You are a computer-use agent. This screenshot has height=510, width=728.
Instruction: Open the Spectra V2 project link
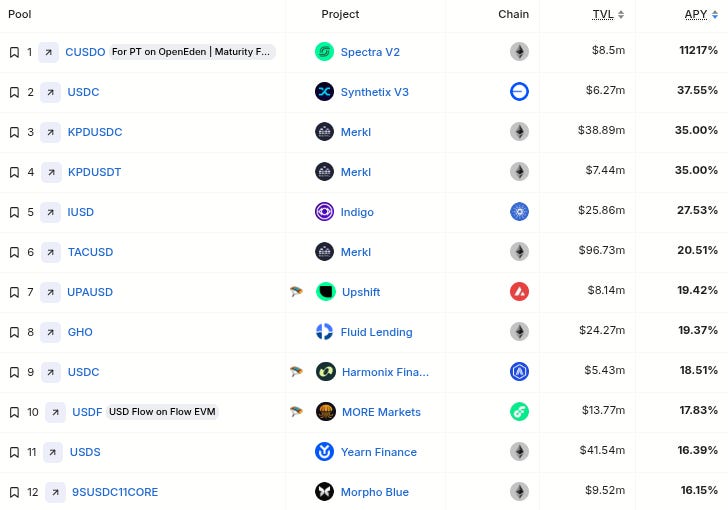370,52
